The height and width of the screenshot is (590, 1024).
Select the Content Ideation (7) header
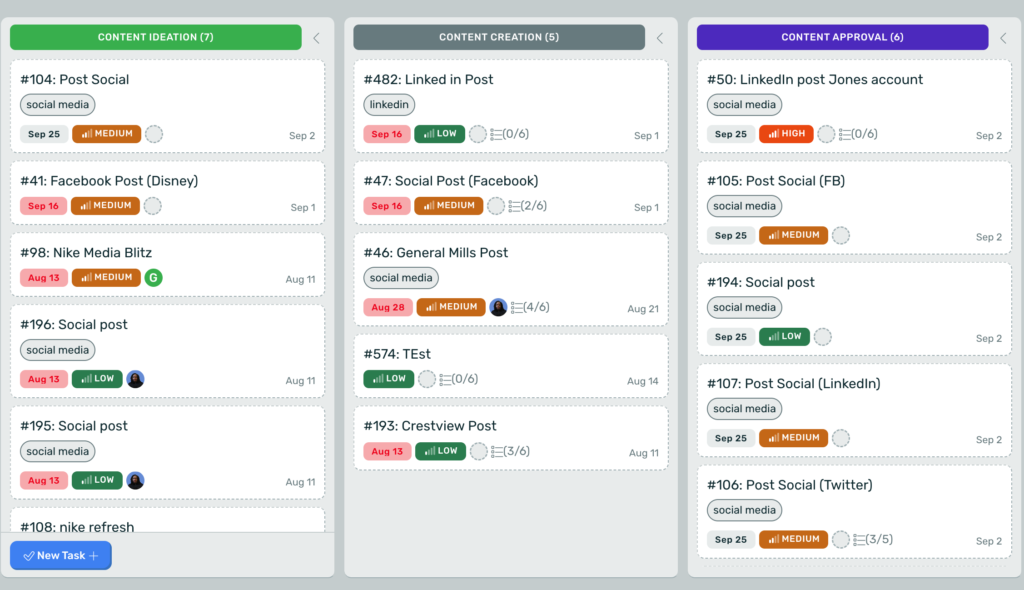point(155,37)
